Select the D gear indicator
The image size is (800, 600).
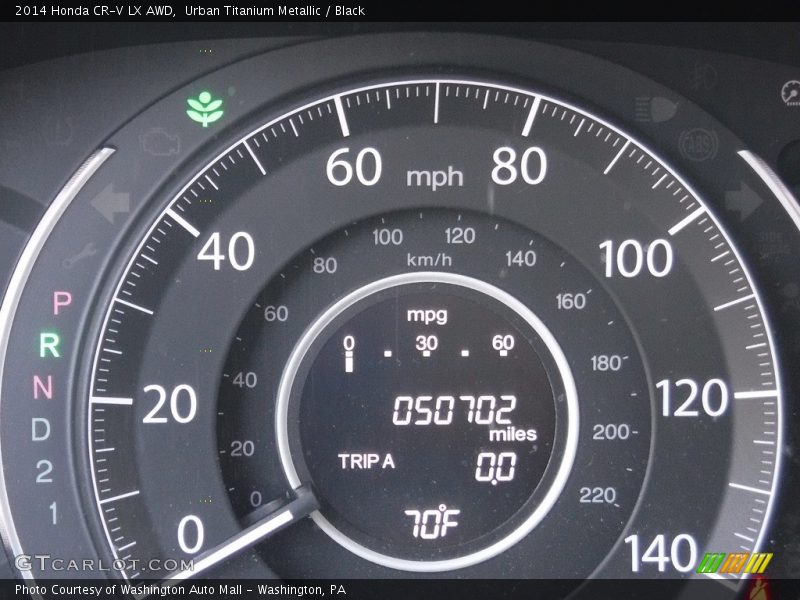pyautogui.click(x=40, y=429)
